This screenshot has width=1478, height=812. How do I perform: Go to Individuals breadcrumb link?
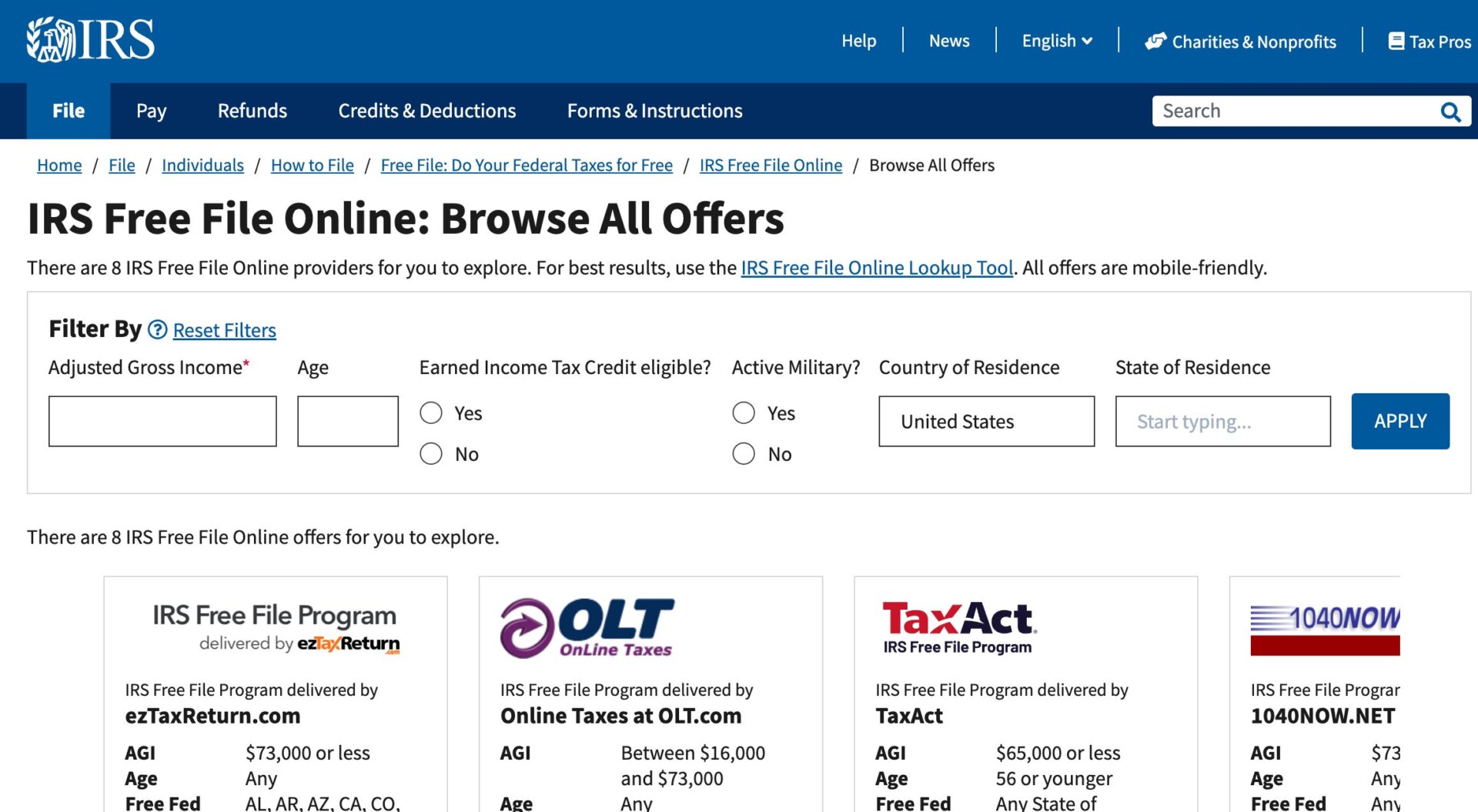(202, 165)
